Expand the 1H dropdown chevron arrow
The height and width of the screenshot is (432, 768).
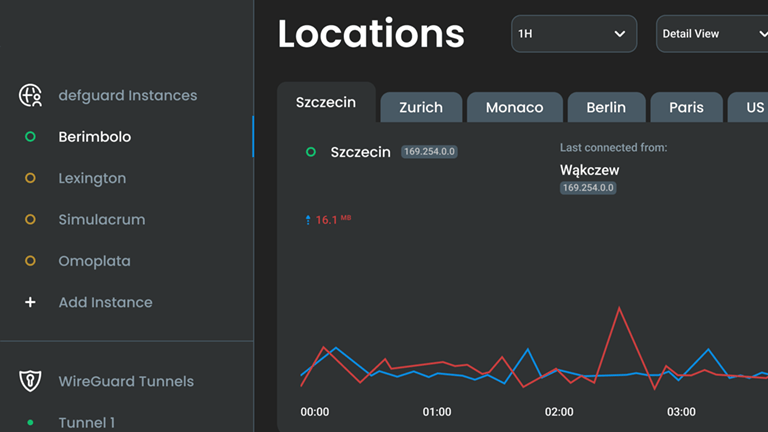[620, 34]
